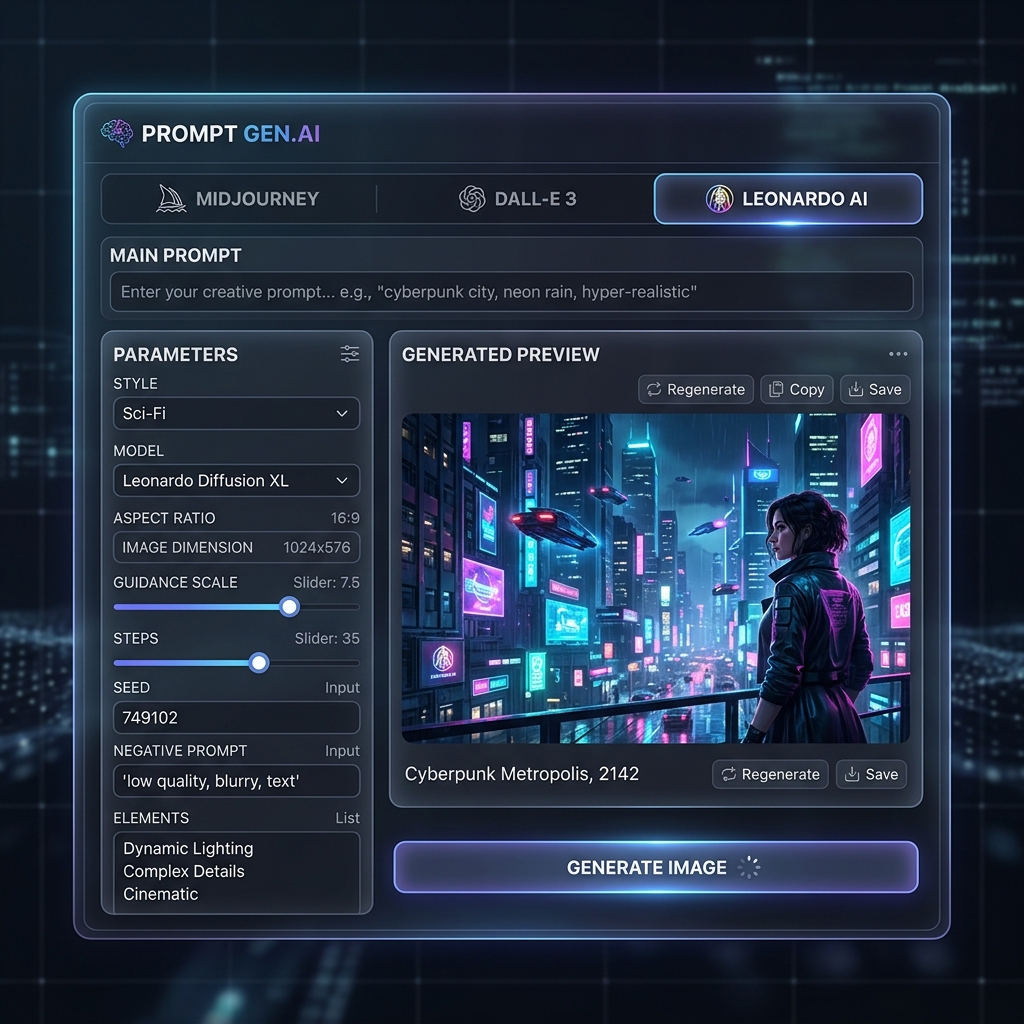The height and width of the screenshot is (1024, 1024).
Task: Click the Prompt Gen.AI brain logo
Action: tap(117, 133)
